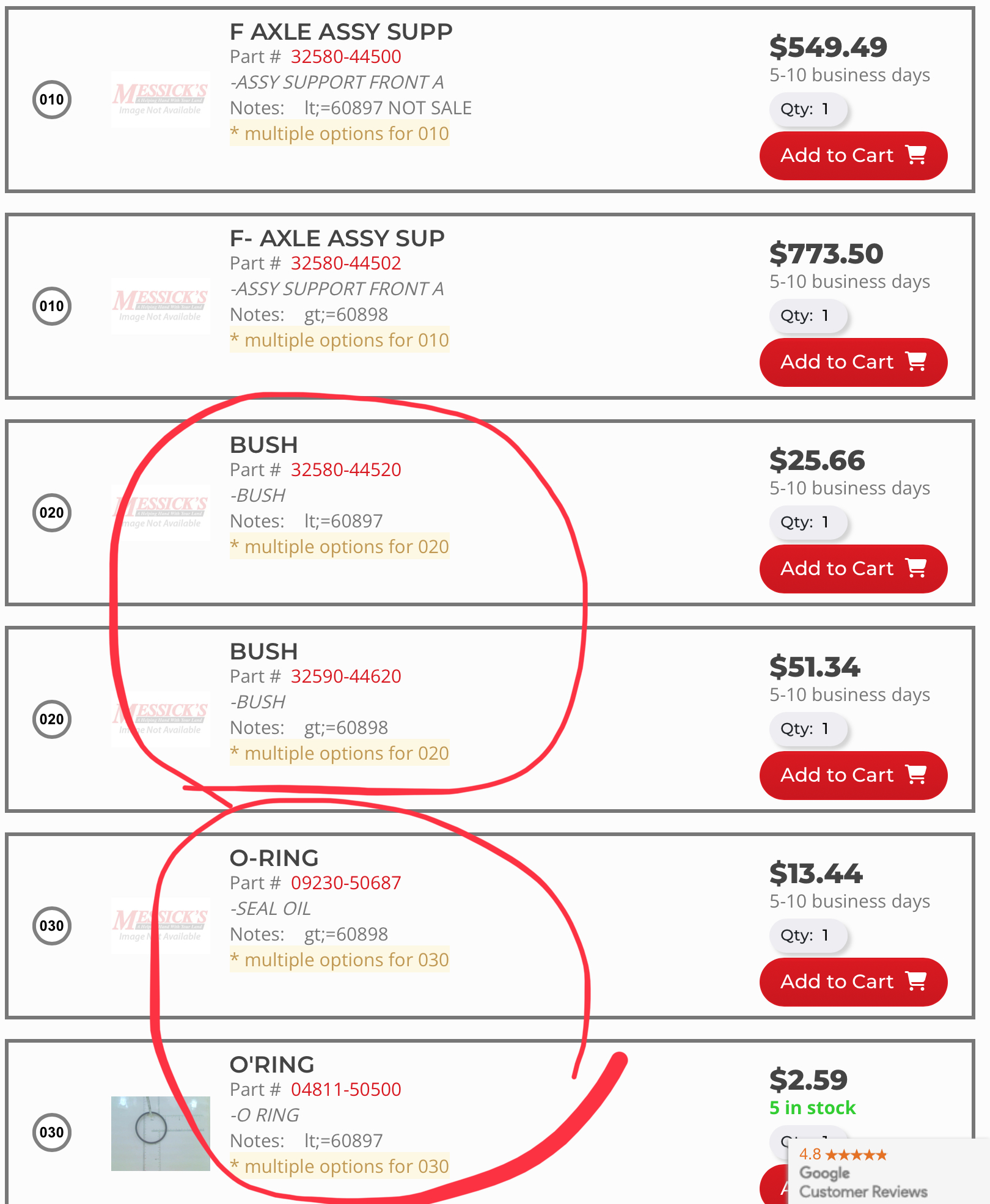Click the 030 badge beside O'RING 04811-50500
The height and width of the screenshot is (1204, 990).
52,1132
